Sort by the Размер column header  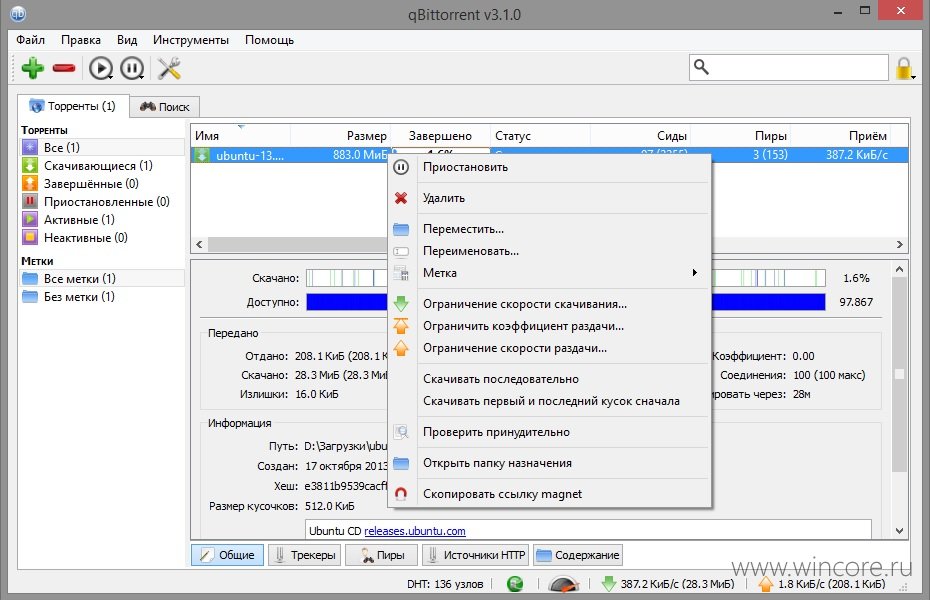340,136
